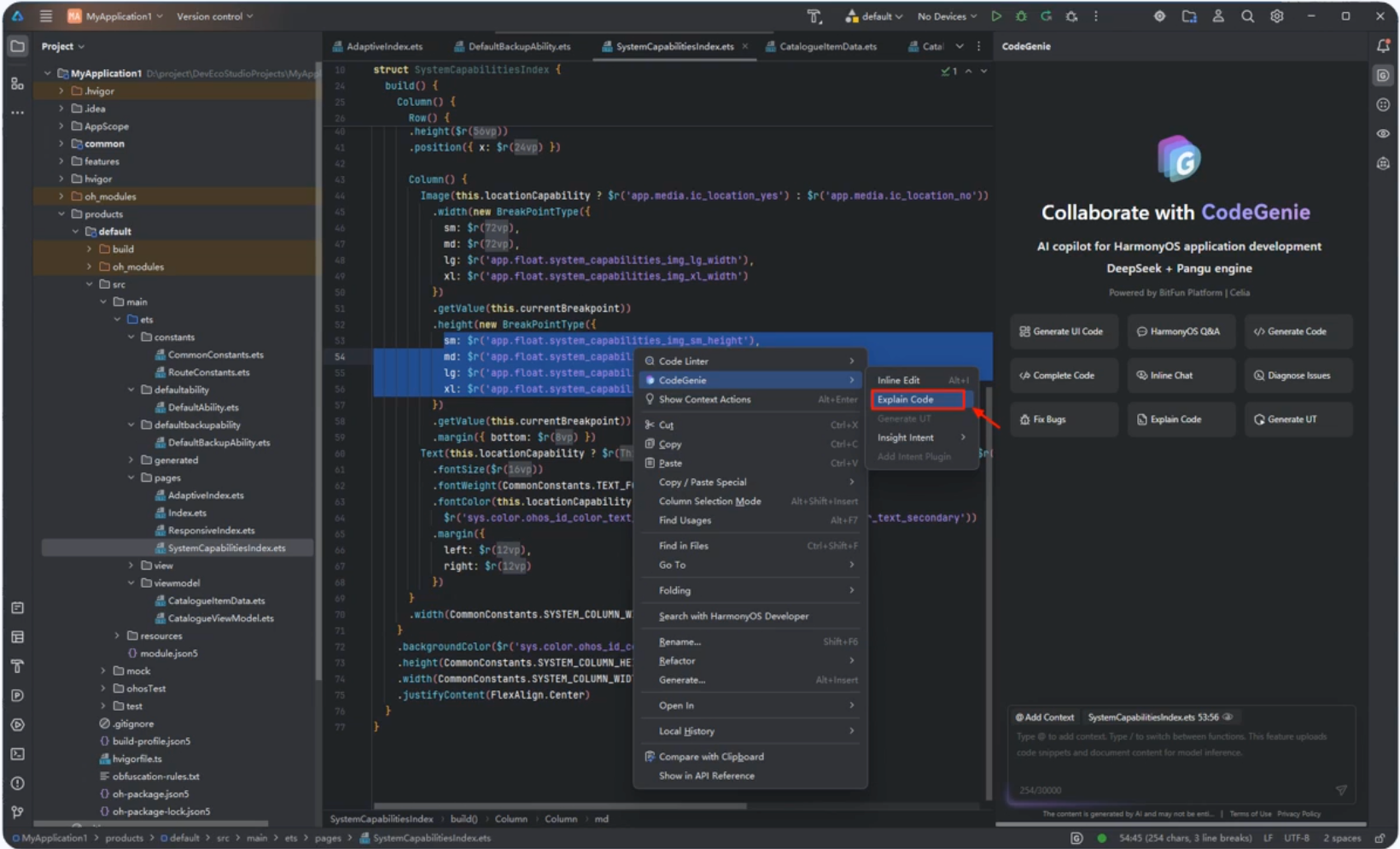1400x849 pixels.
Task: Click the more actions vertical dots in toolbar
Action: pos(1096,16)
